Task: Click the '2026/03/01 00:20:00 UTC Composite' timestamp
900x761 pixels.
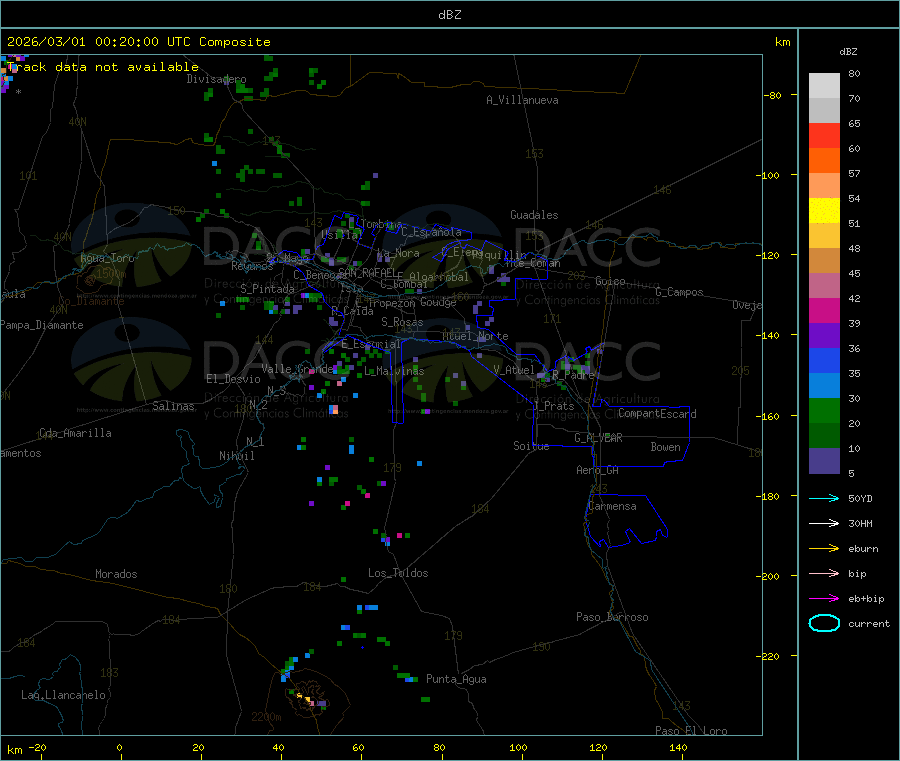Action: [138, 42]
